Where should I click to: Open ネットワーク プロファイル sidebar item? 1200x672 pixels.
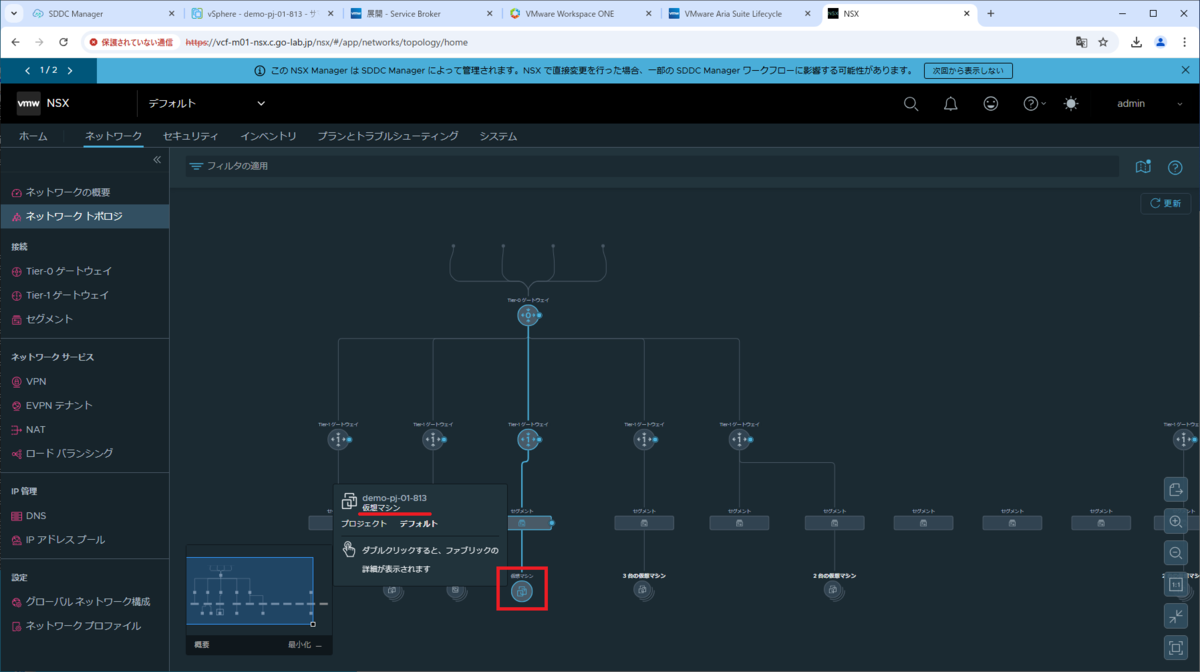(84, 626)
